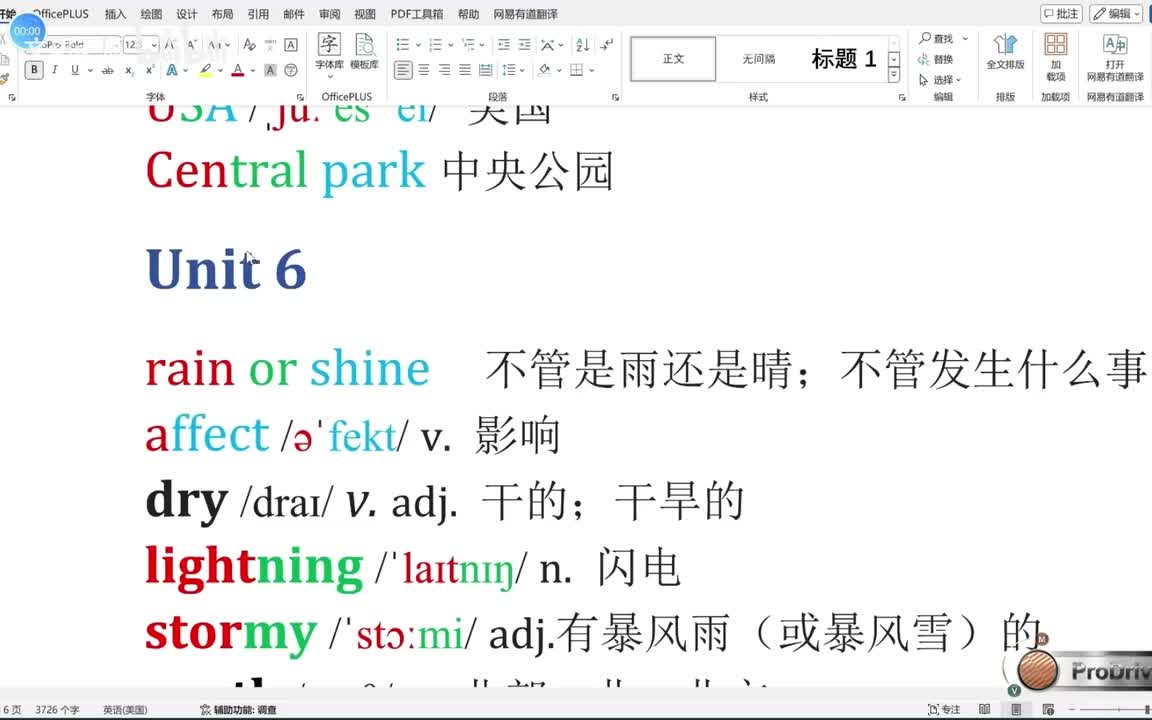Screen dimensions: 1152x720
Task: Add character border
Action: point(291,45)
